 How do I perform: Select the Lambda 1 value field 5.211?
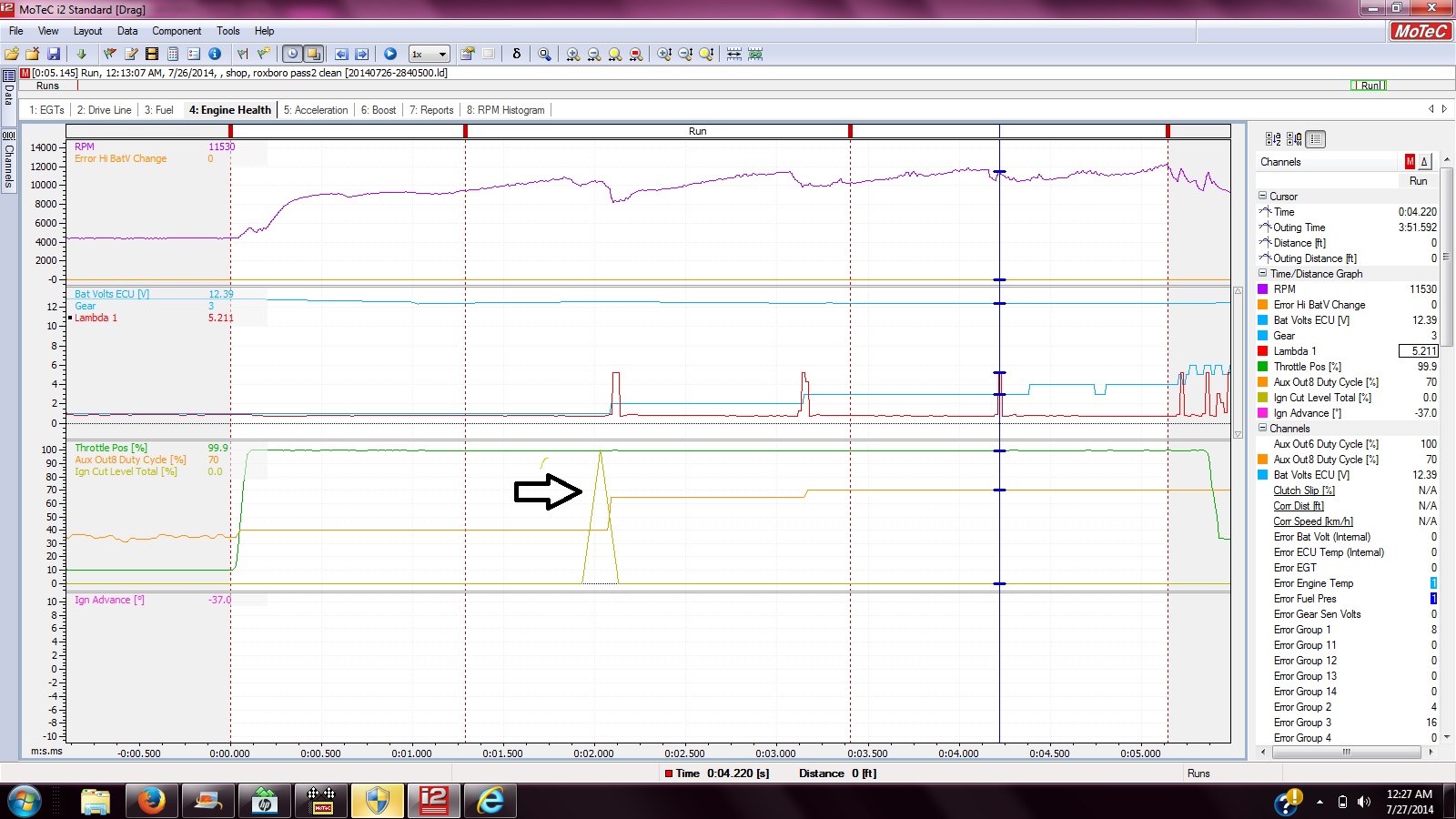coord(1418,351)
